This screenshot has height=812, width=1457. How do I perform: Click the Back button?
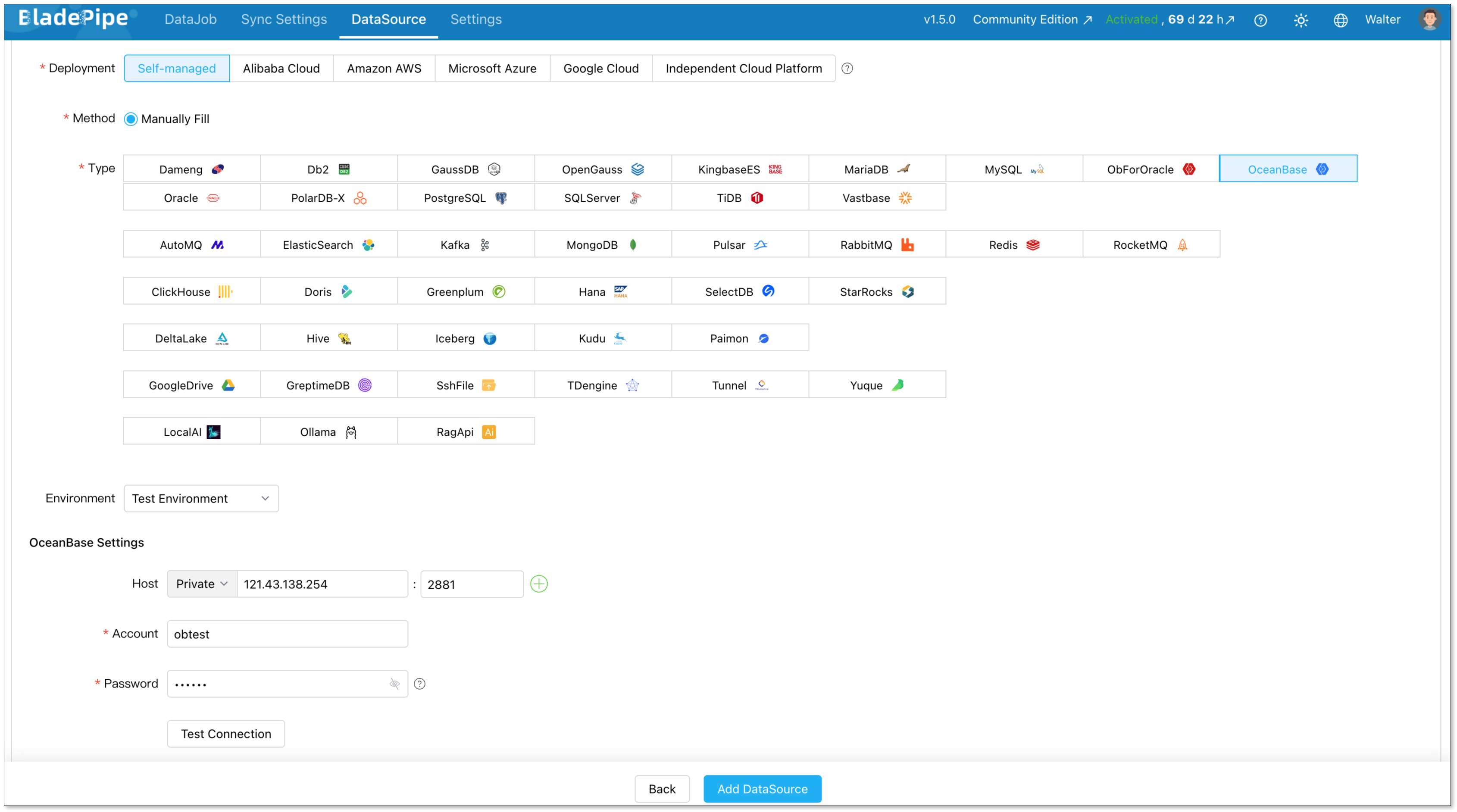pos(662,789)
